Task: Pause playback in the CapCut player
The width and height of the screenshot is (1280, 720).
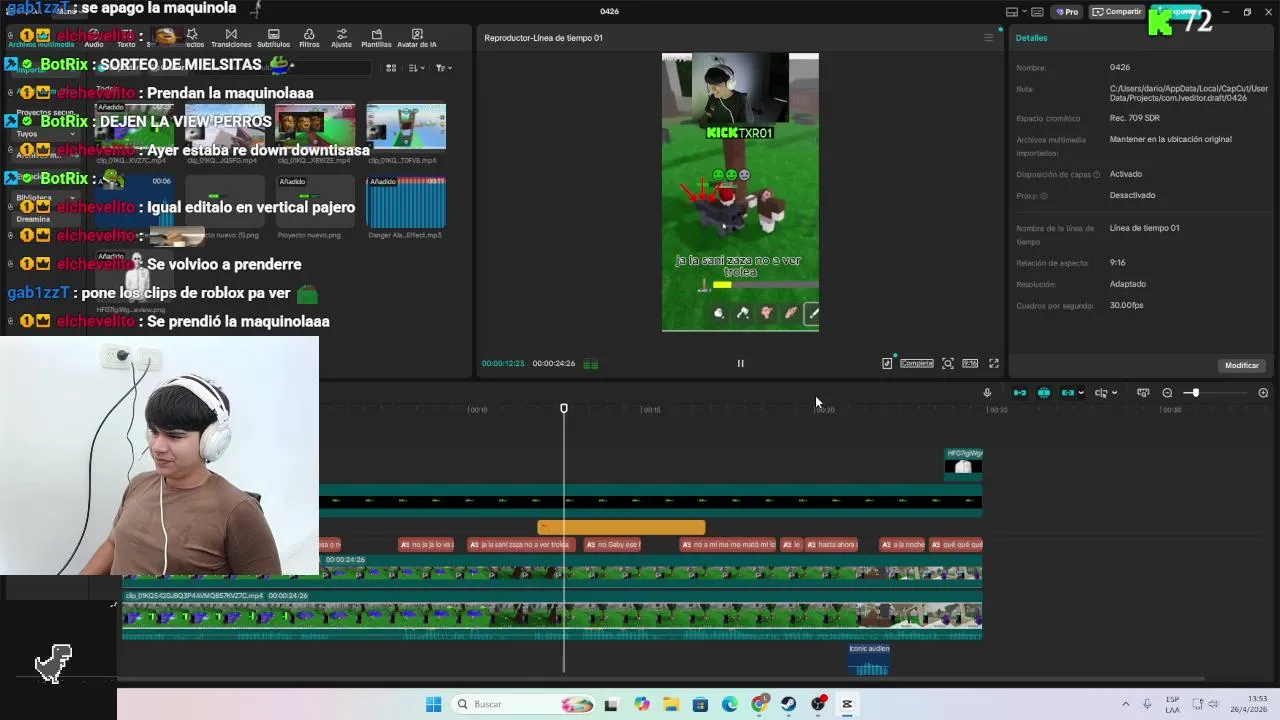Action: [x=740, y=363]
